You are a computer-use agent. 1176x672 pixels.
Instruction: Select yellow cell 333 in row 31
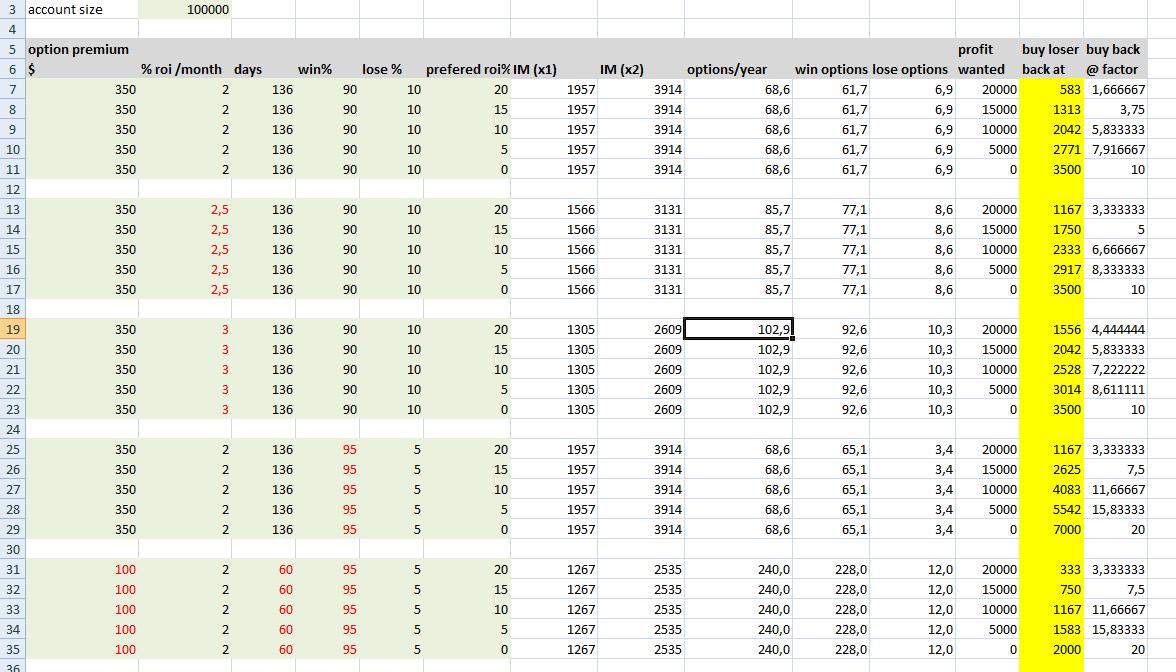click(1052, 569)
